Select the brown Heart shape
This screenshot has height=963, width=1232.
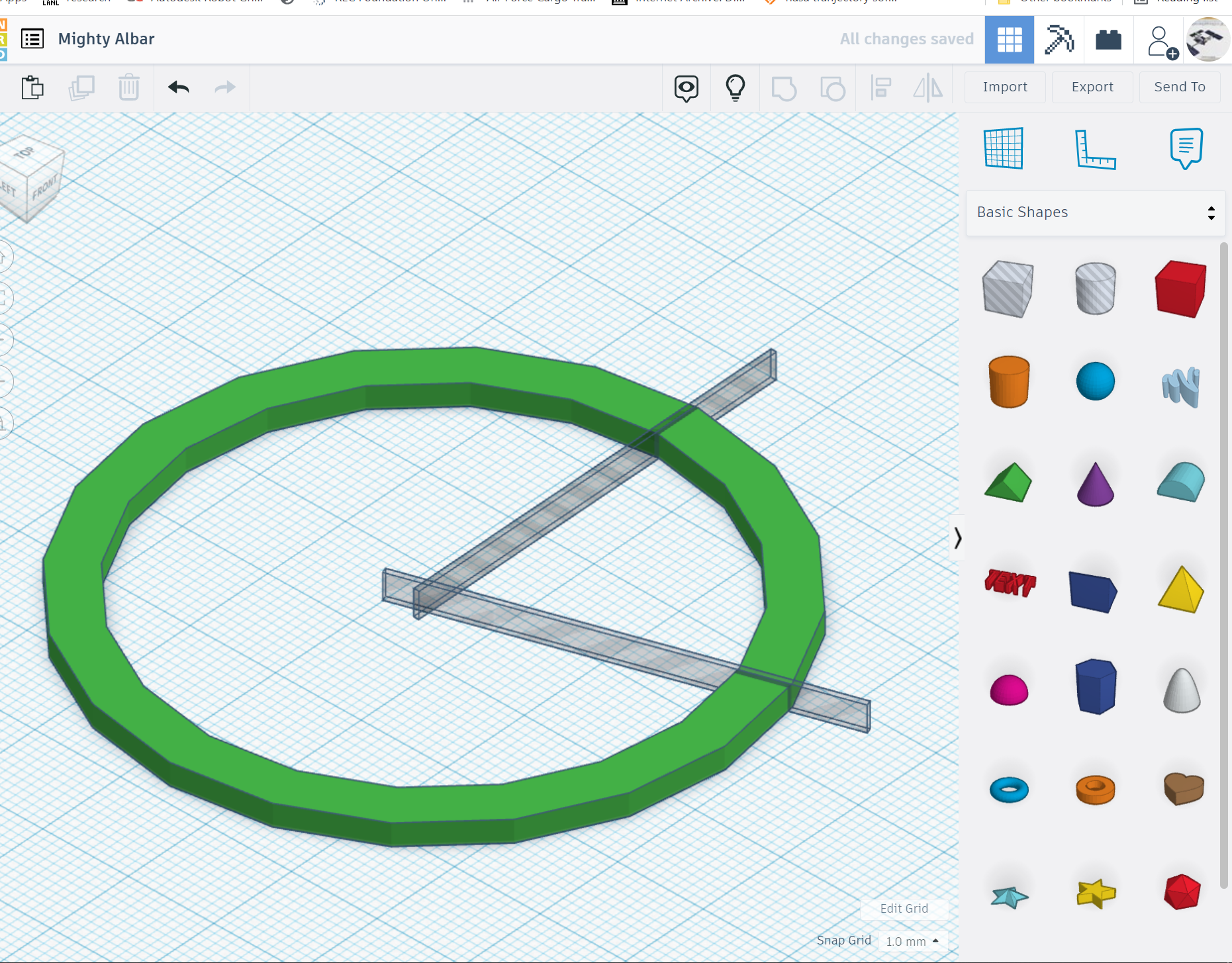pyautogui.click(x=1184, y=788)
